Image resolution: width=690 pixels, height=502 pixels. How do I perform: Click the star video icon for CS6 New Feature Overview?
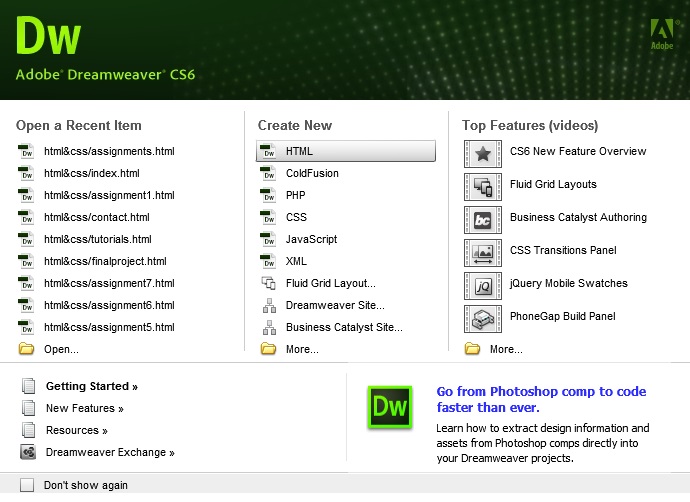483,154
